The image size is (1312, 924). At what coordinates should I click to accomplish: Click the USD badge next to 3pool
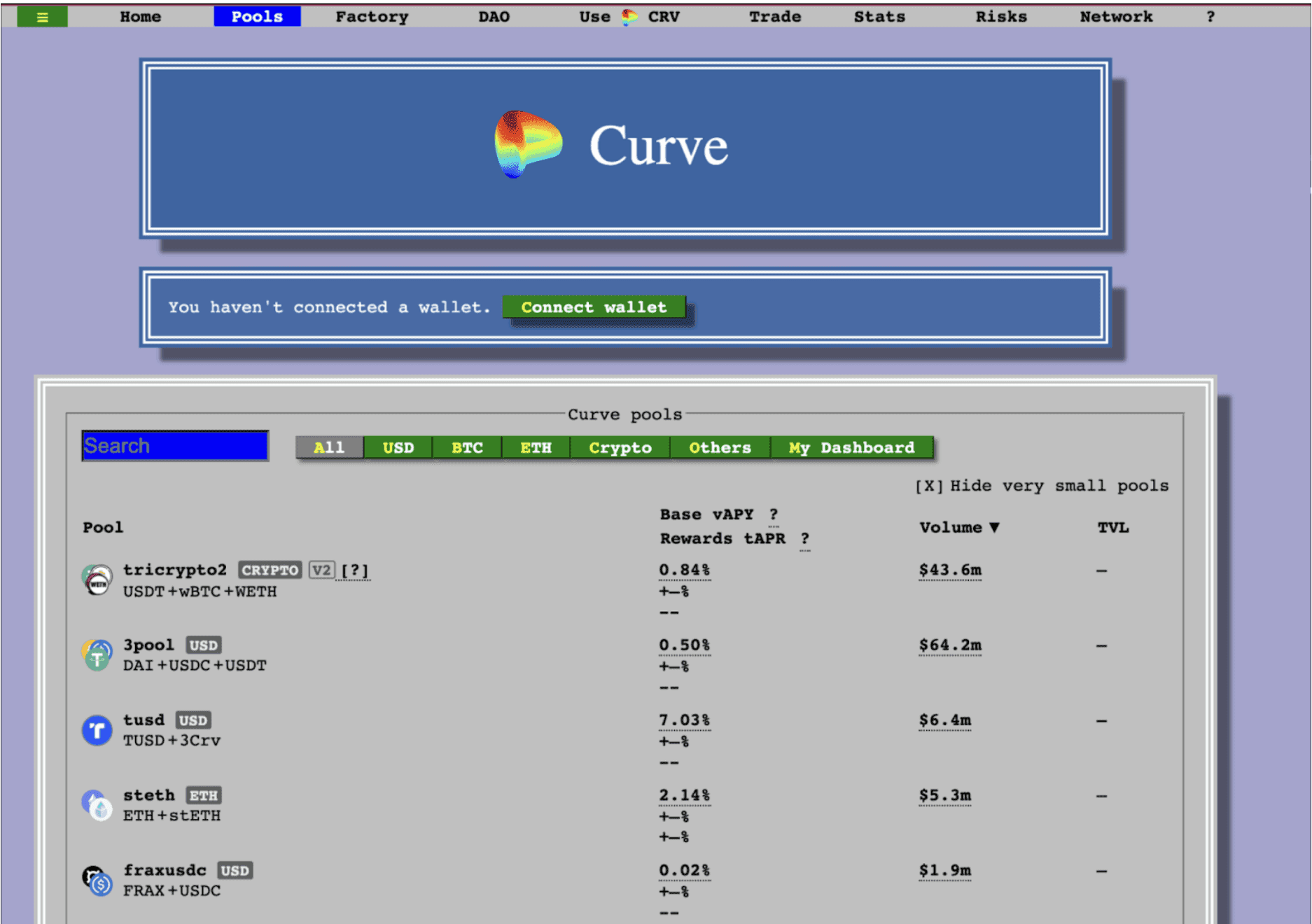click(x=204, y=645)
